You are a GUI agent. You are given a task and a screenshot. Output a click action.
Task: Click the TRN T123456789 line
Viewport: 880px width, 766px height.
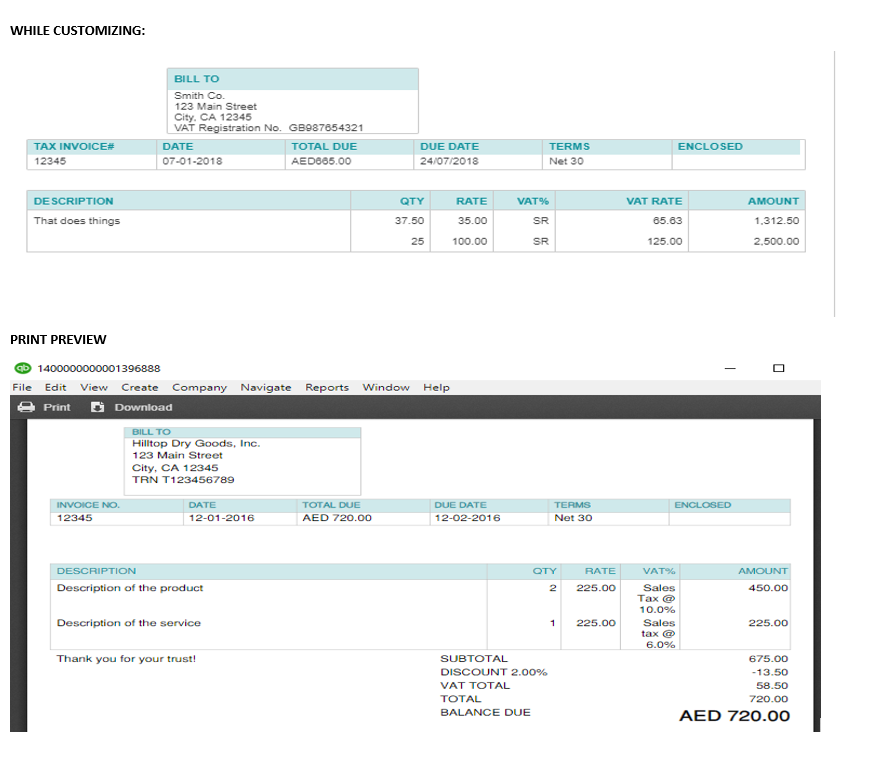click(x=183, y=480)
